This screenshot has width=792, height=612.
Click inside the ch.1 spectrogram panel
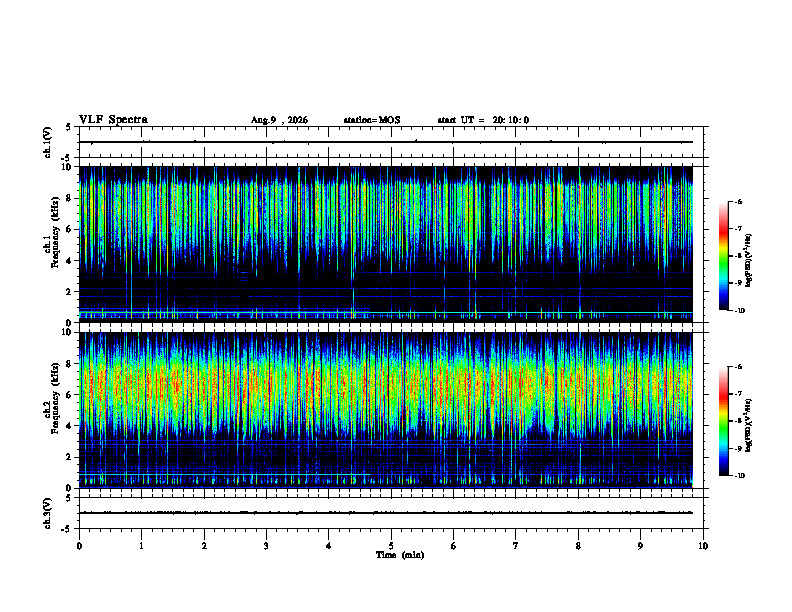(x=386, y=244)
